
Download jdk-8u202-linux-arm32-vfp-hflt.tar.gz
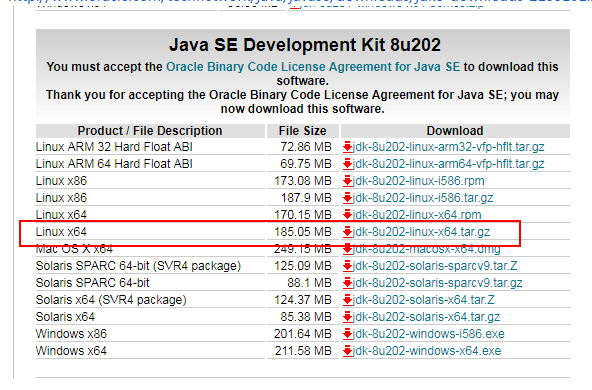(x=448, y=147)
